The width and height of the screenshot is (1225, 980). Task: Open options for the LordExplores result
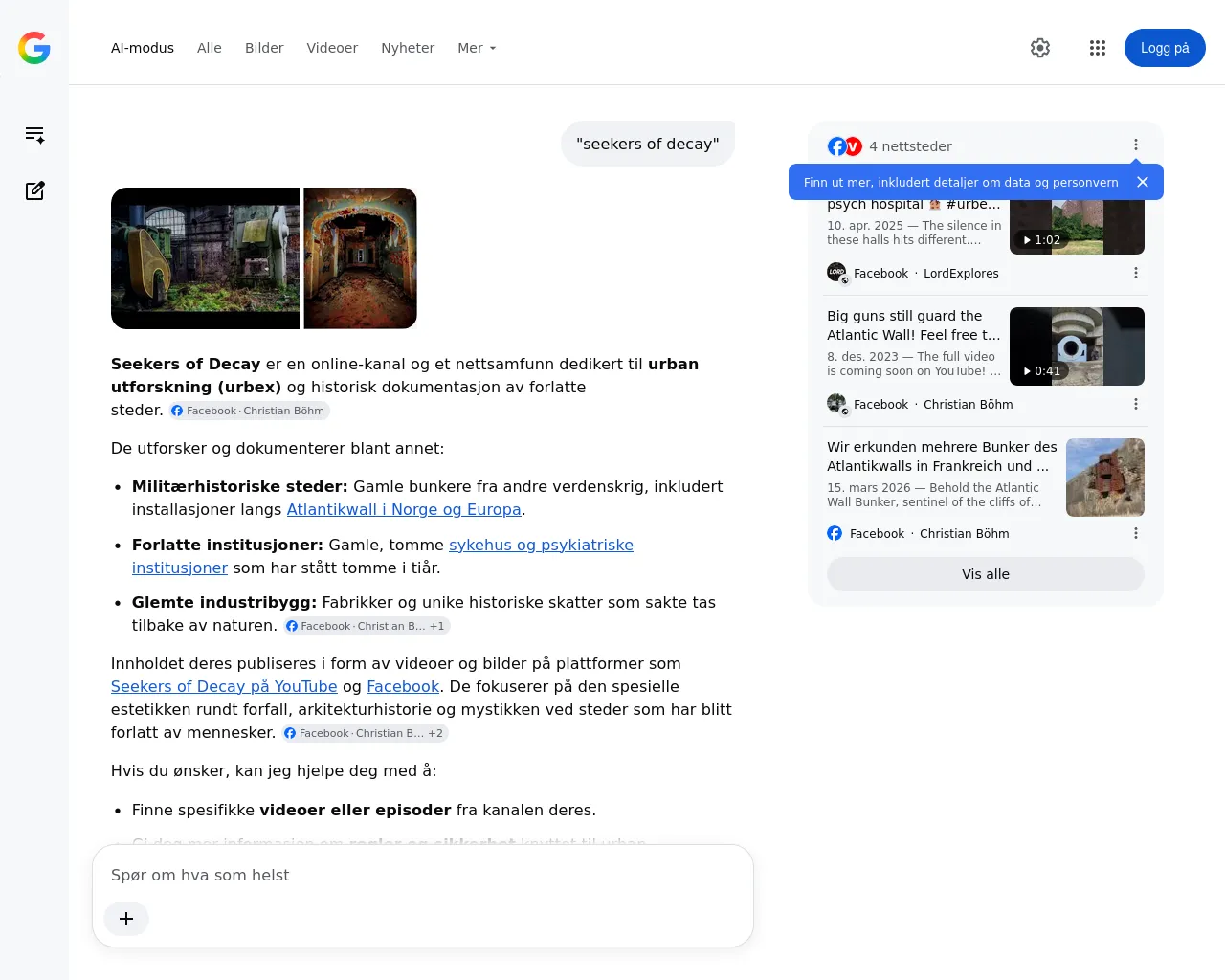1136,273
